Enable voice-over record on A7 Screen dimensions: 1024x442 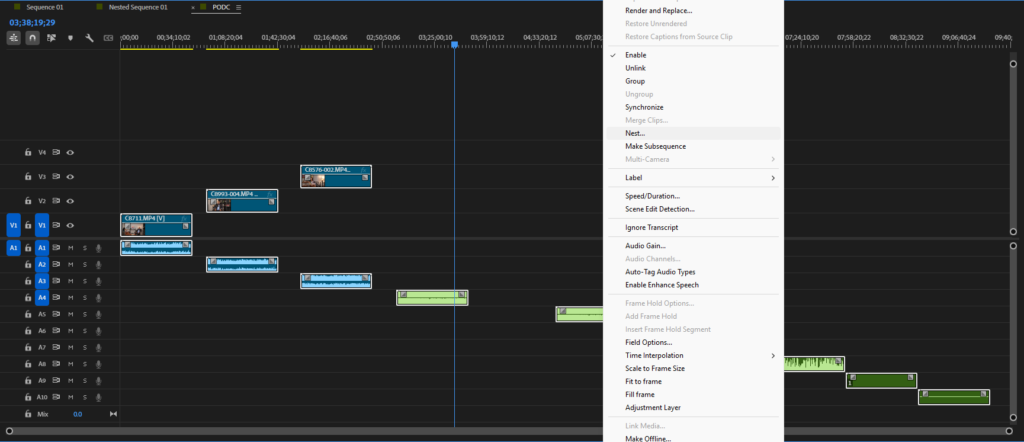(99, 347)
